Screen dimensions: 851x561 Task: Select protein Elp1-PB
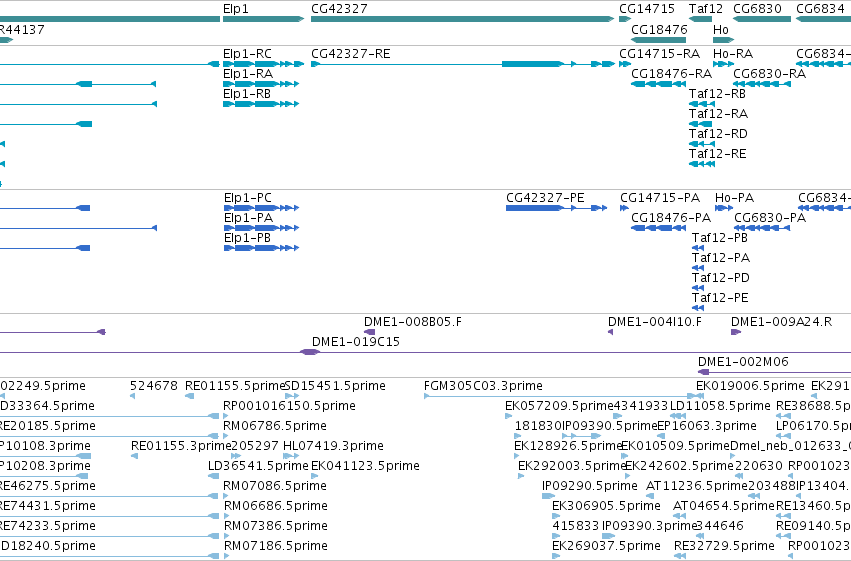[x=262, y=248]
